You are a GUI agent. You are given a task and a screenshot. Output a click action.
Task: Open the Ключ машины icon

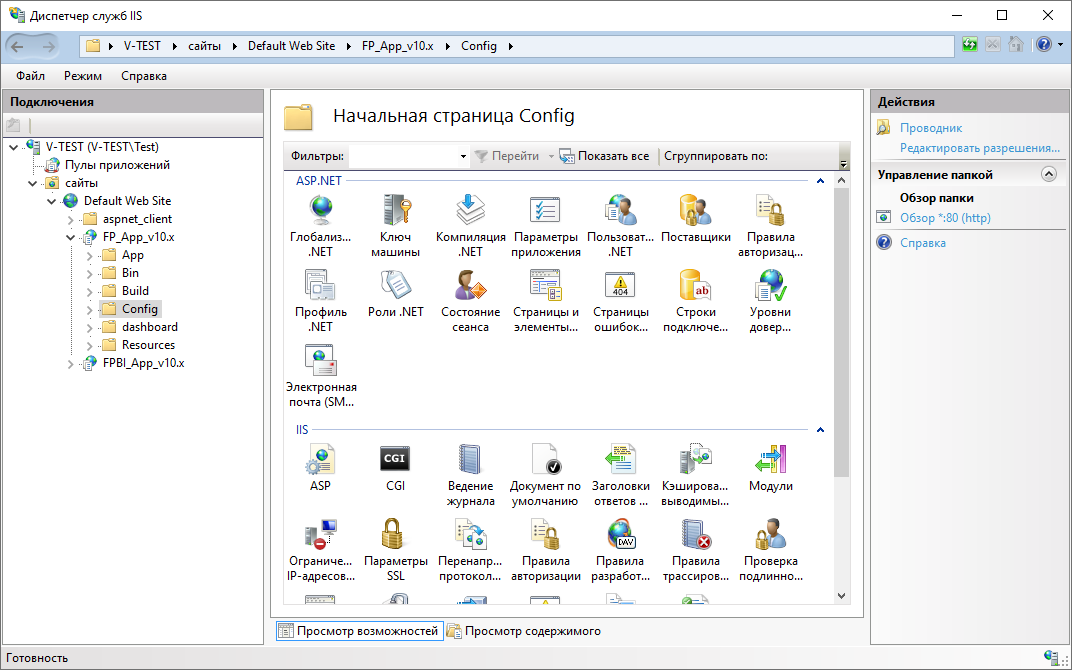pyautogui.click(x=395, y=211)
